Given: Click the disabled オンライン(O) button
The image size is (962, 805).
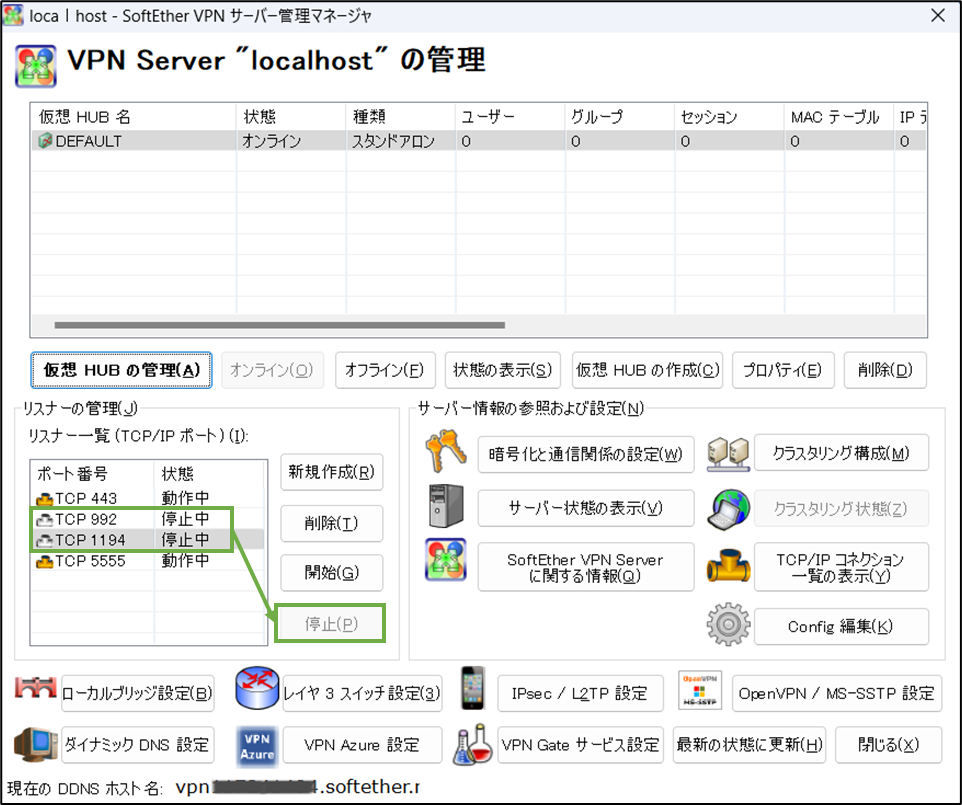Looking at the screenshot, I should point(272,370).
